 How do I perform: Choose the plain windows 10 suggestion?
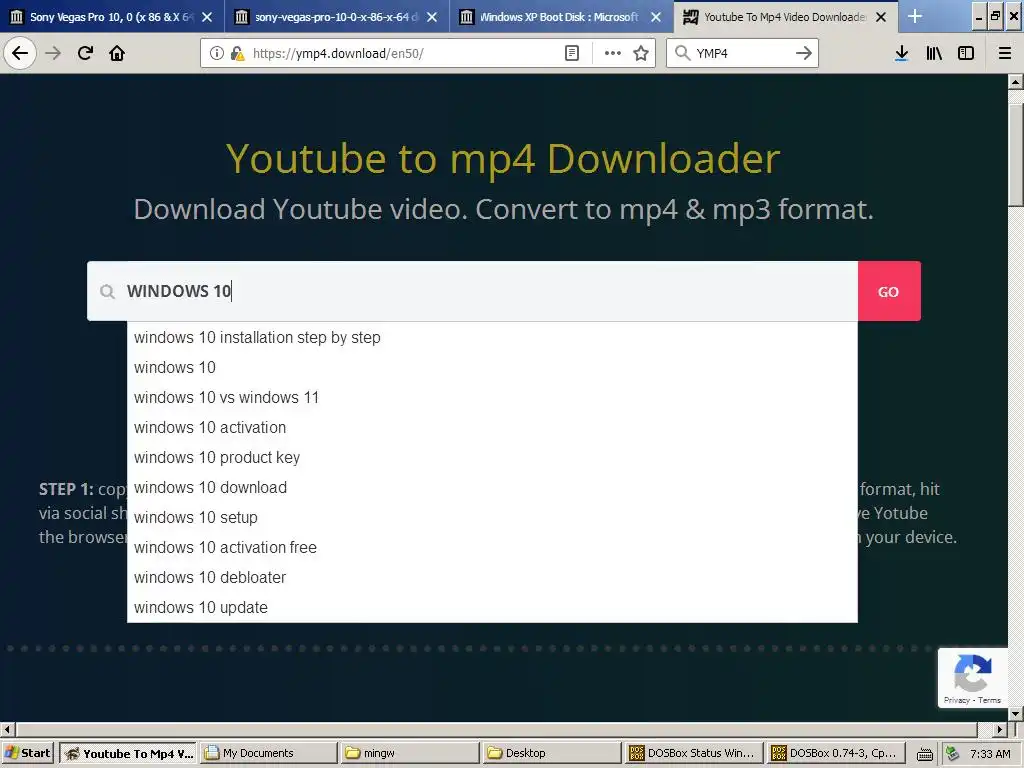[x=492, y=368]
